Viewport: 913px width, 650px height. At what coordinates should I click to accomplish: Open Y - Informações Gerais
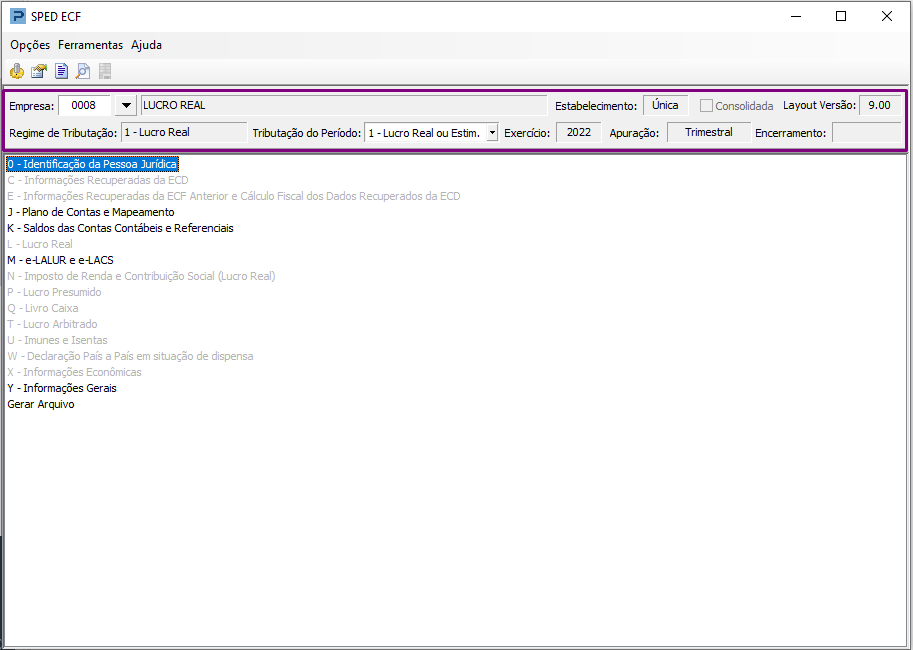click(x=62, y=388)
